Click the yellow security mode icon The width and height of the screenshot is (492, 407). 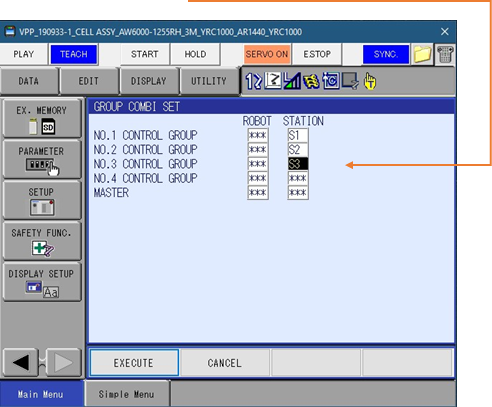[x=311, y=81]
